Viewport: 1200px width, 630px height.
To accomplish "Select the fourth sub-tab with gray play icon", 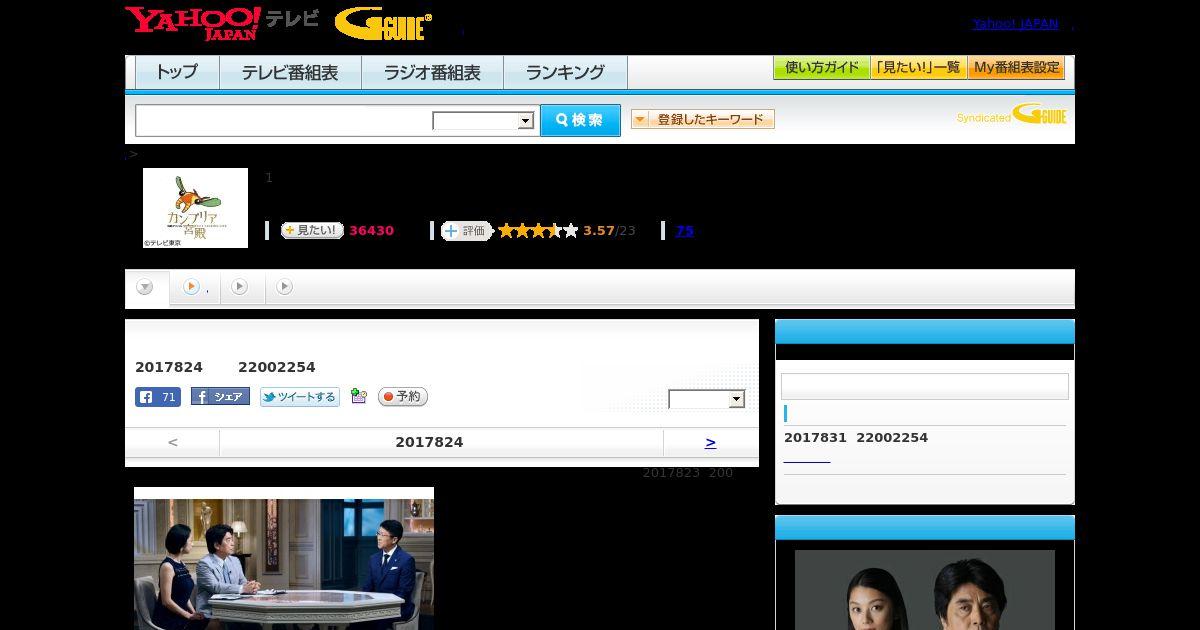I will point(285,287).
